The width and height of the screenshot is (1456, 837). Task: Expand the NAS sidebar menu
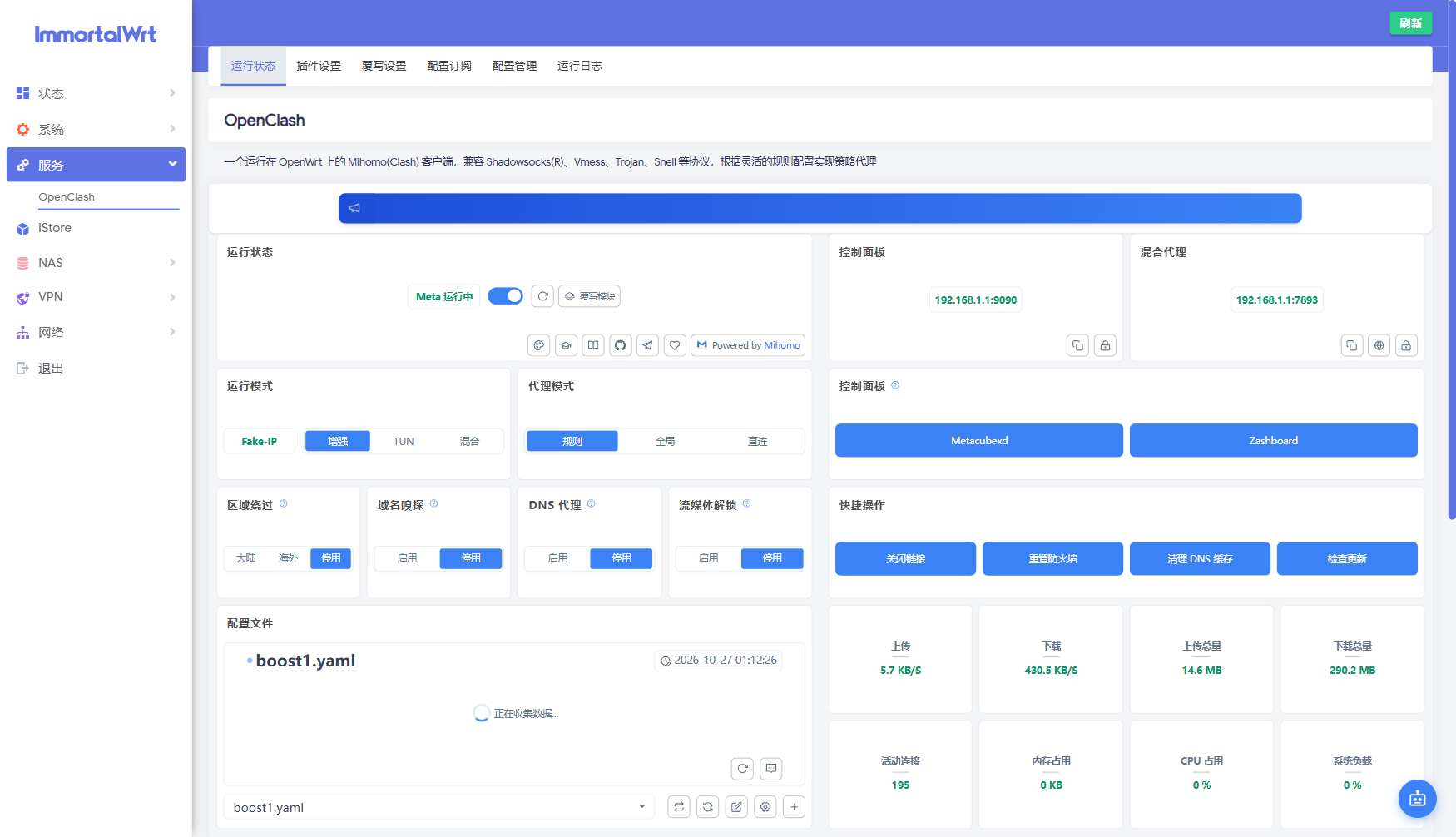[96, 263]
